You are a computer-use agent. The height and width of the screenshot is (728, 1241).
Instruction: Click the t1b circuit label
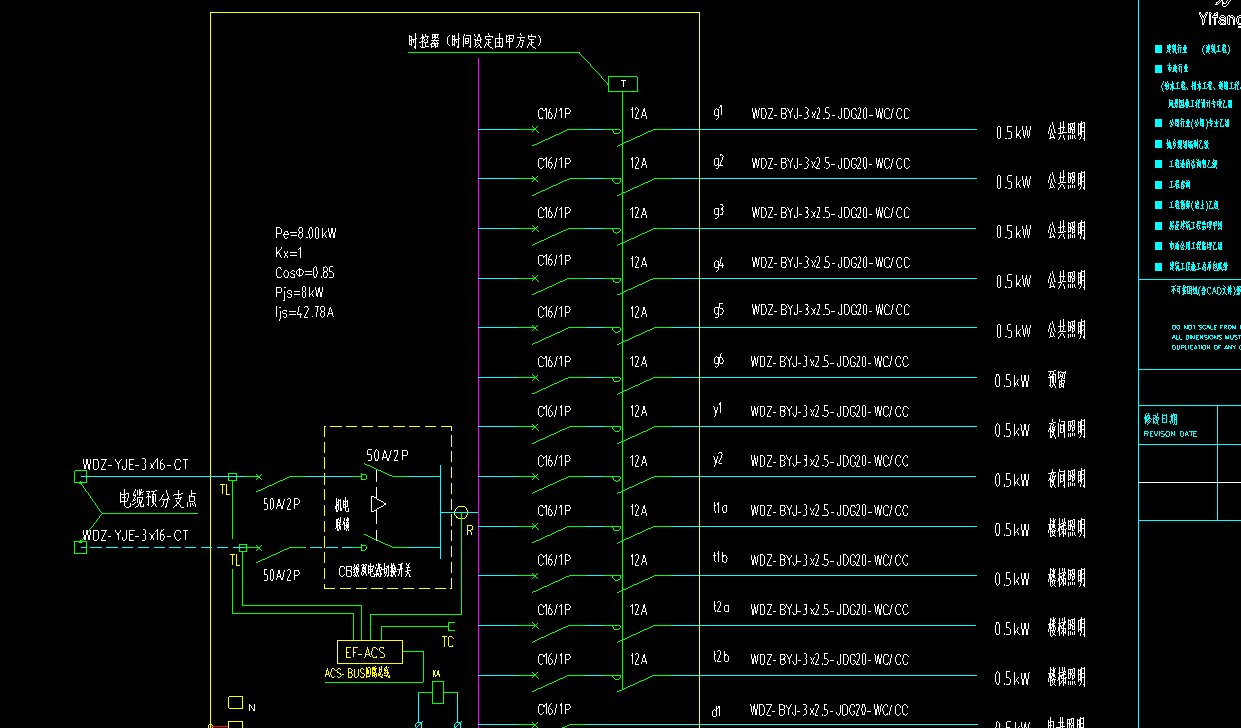(720, 559)
